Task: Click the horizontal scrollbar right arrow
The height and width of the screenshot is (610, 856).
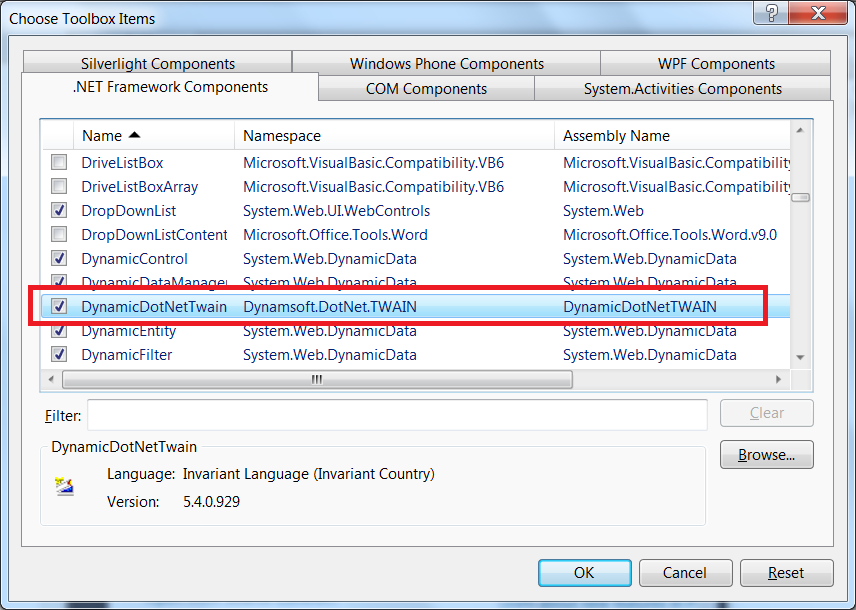Action: coord(779,380)
